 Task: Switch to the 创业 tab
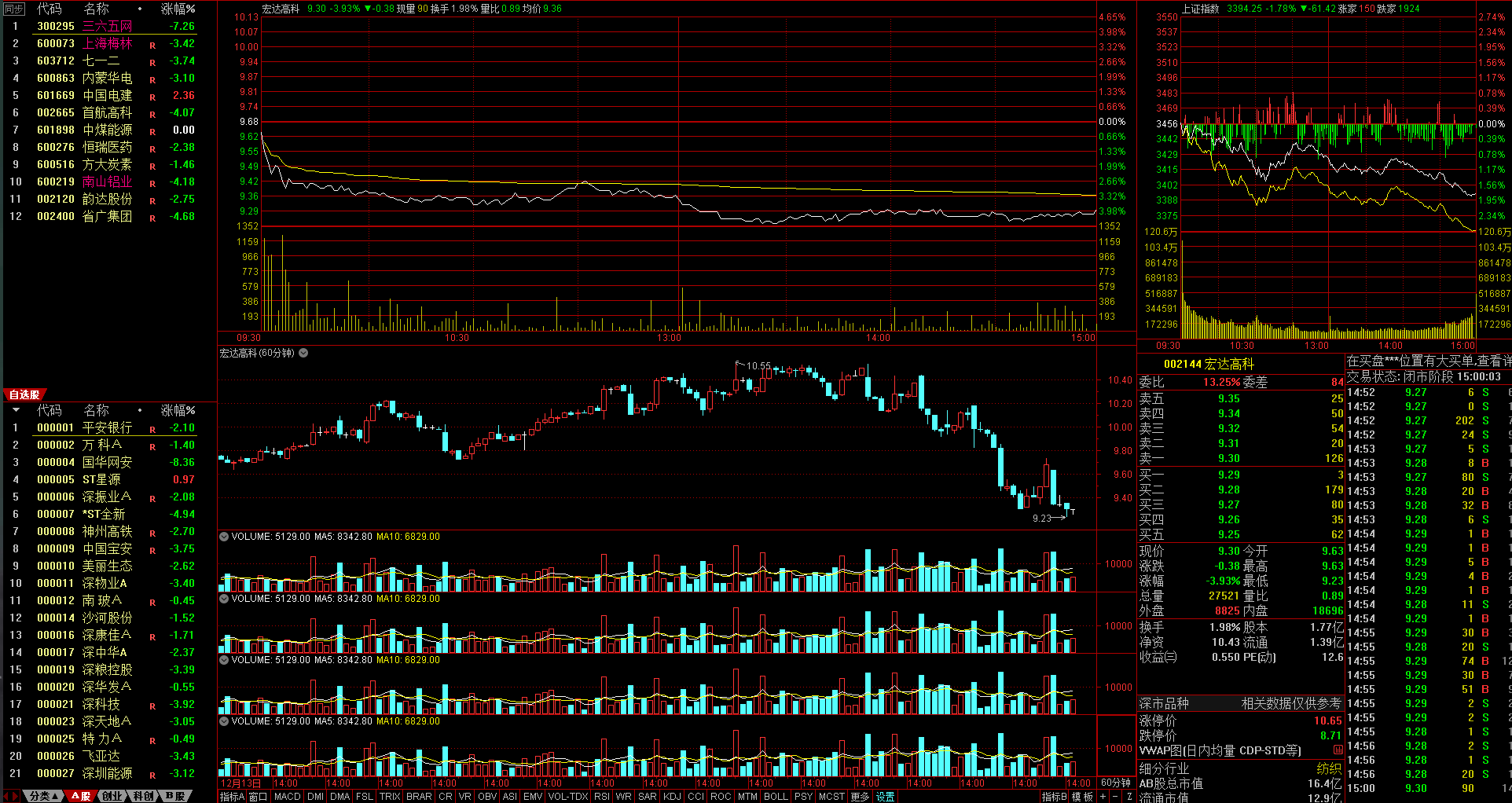[x=112, y=796]
